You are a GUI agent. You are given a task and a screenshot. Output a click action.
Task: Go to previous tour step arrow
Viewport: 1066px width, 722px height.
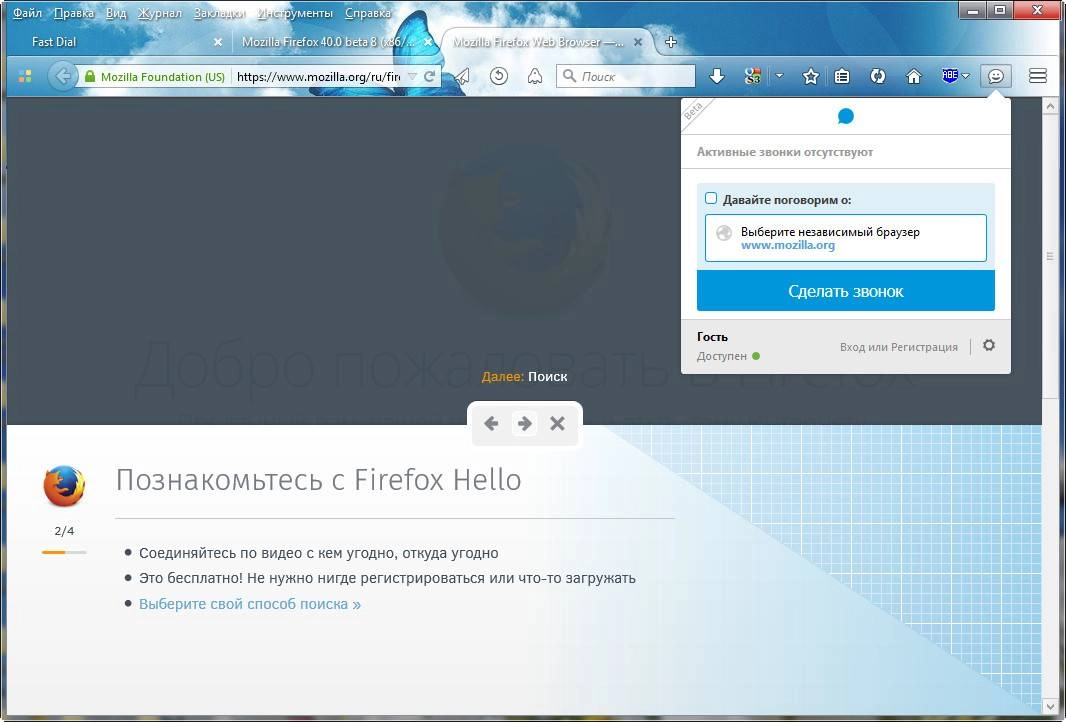[491, 424]
